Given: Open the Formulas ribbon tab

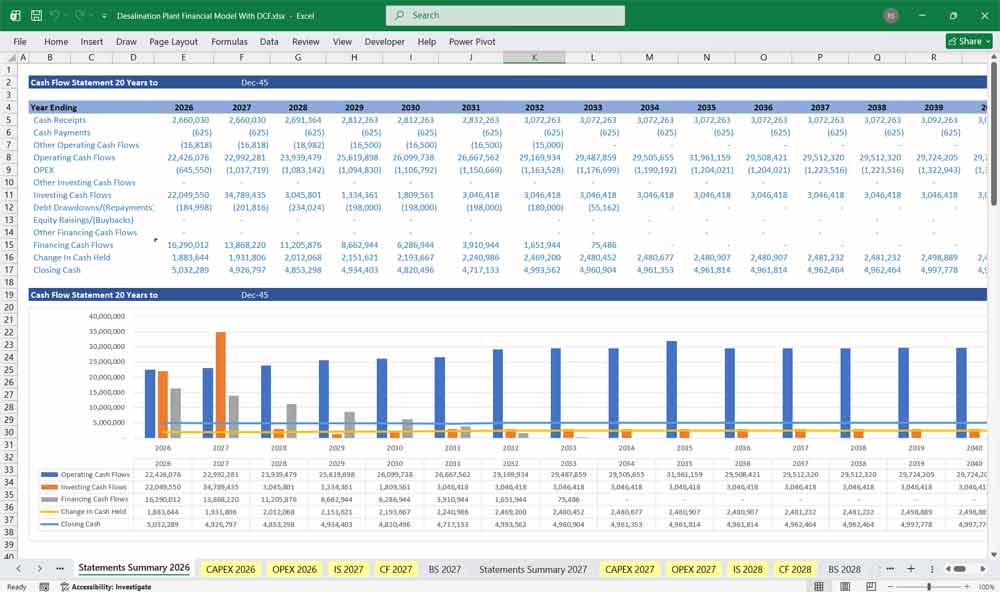Looking at the screenshot, I should pos(229,42).
